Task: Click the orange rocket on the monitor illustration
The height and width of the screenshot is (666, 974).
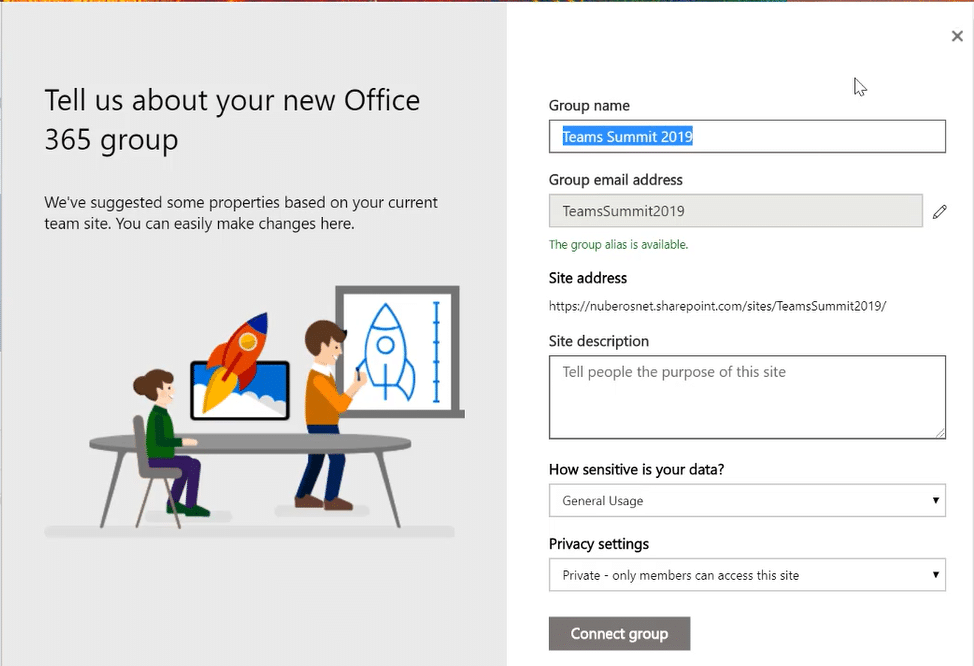Action: pos(238,359)
